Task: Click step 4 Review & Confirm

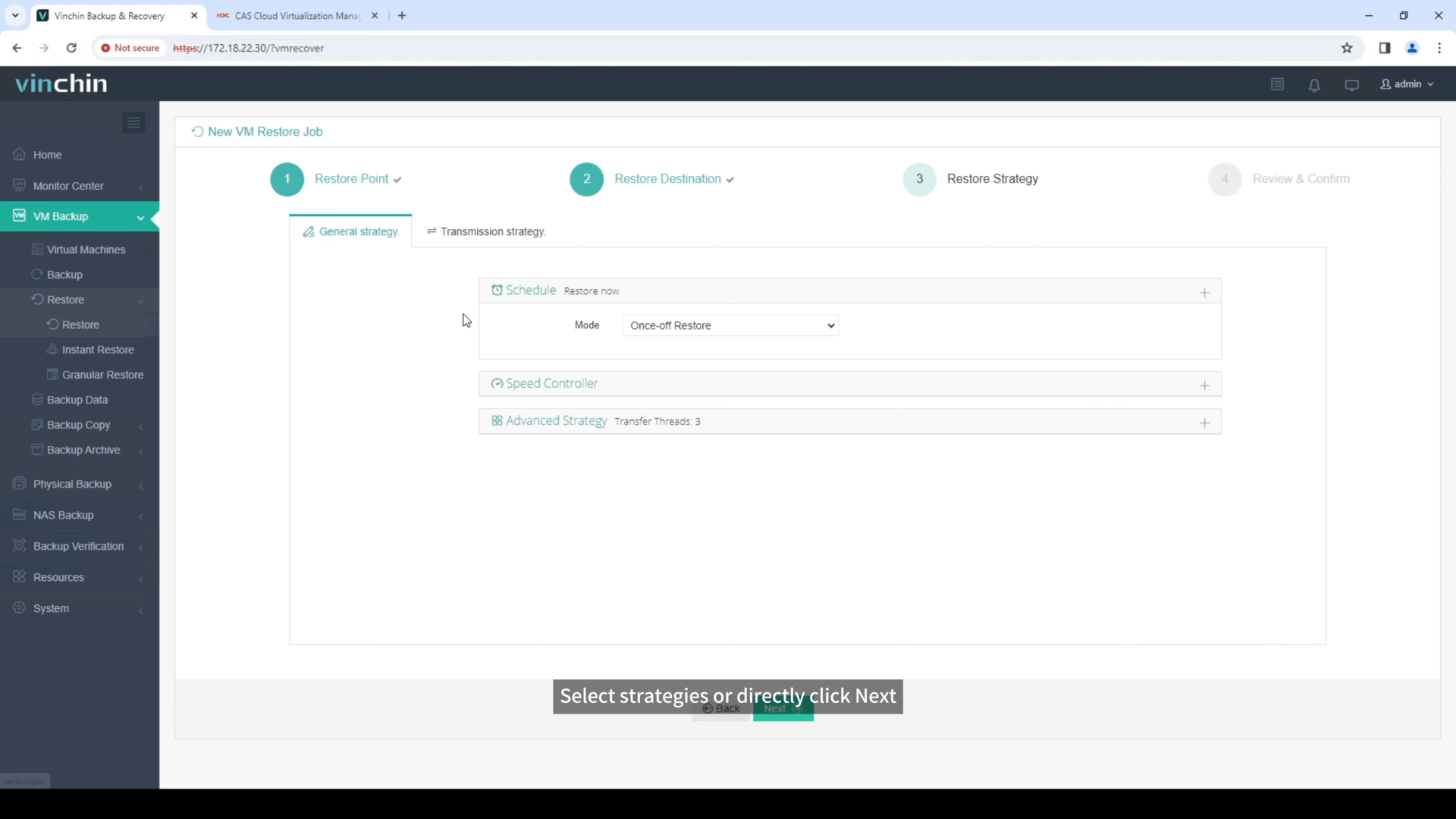Action: 1279,179
